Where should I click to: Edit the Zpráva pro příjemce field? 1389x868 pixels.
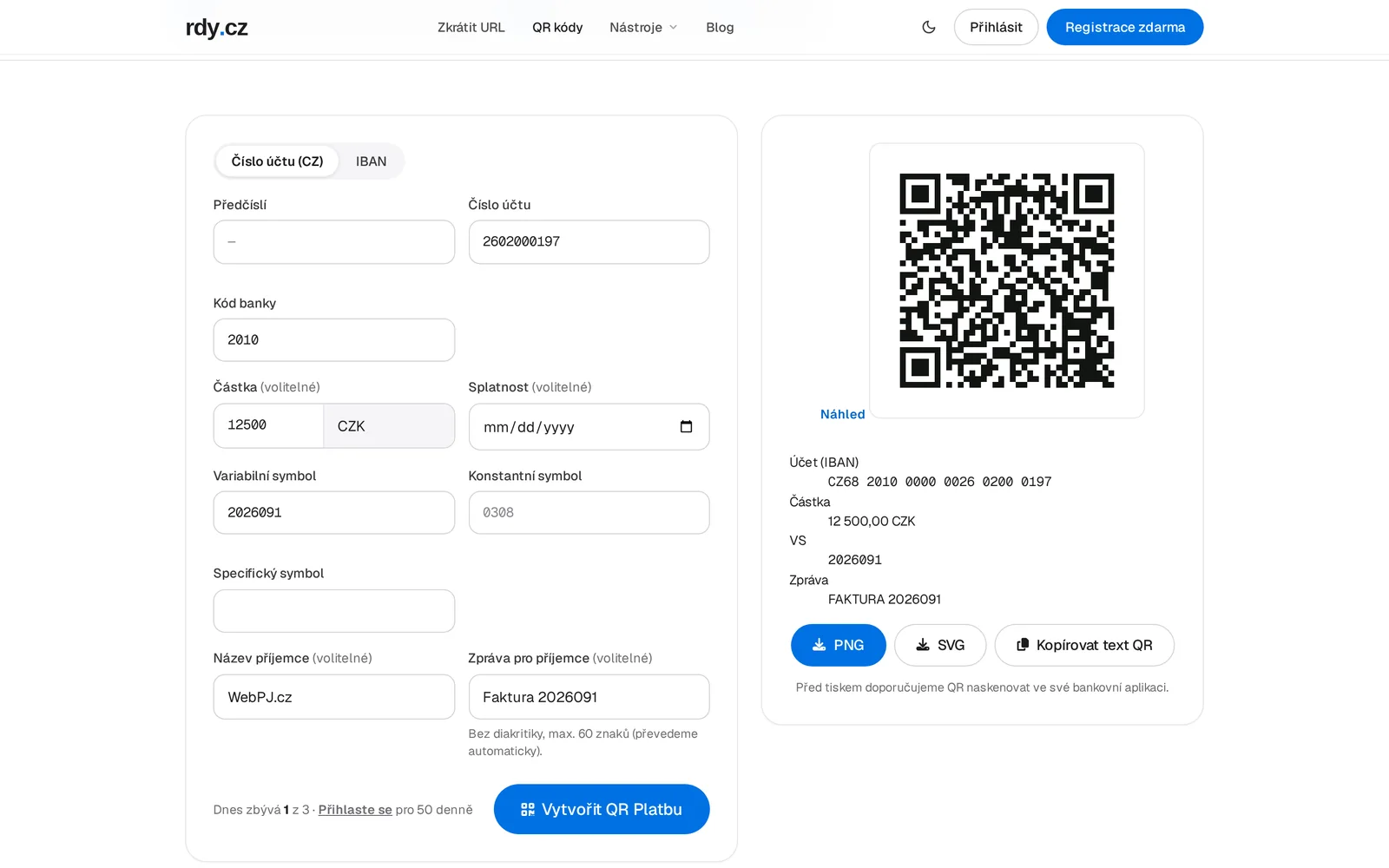(589, 697)
